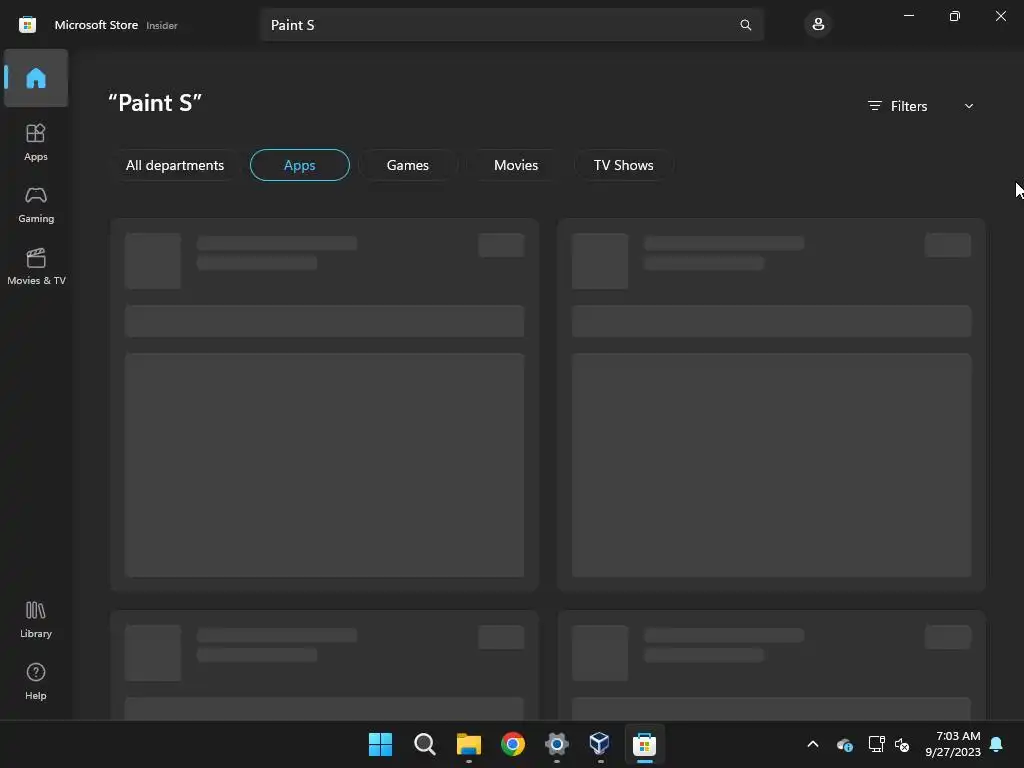This screenshot has height=768, width=1024.
Task: Open the clock showing 7:03 AM
Action: pos(952,744)
